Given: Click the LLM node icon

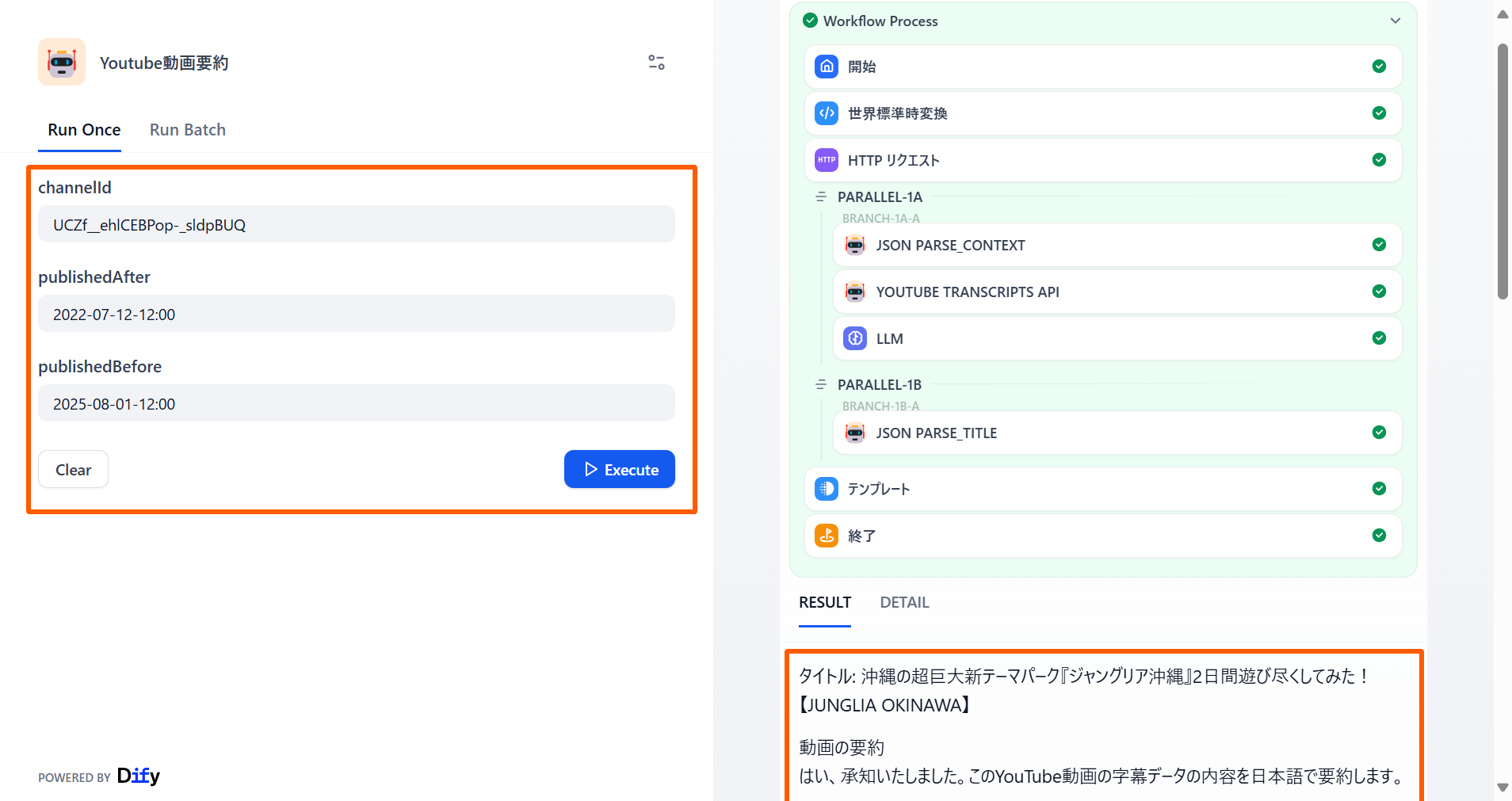Looking at the screenshot, I should (x=855, y=338).
